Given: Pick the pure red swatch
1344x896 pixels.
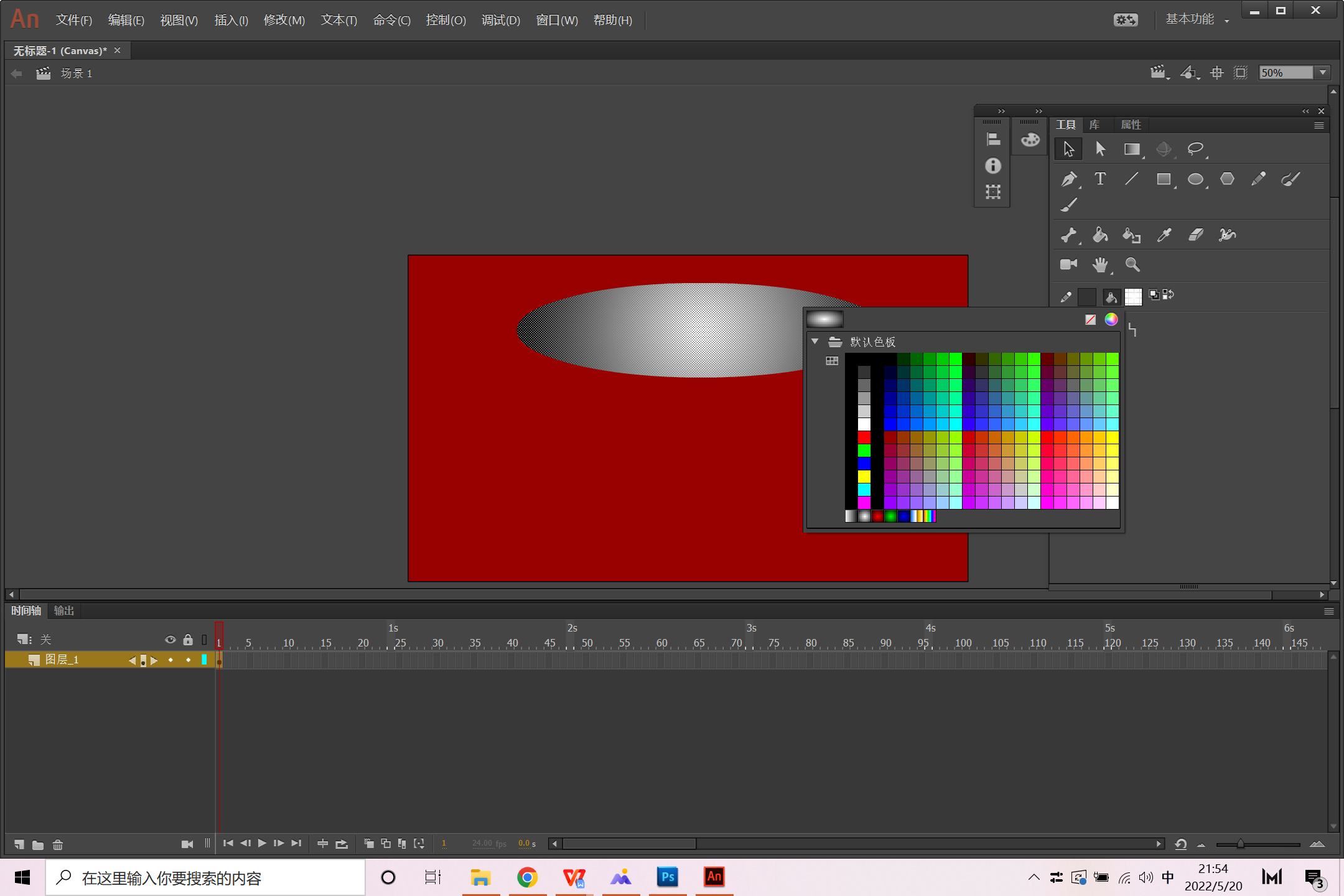Looking at the screenshot, I should click(x=864, y=437).
